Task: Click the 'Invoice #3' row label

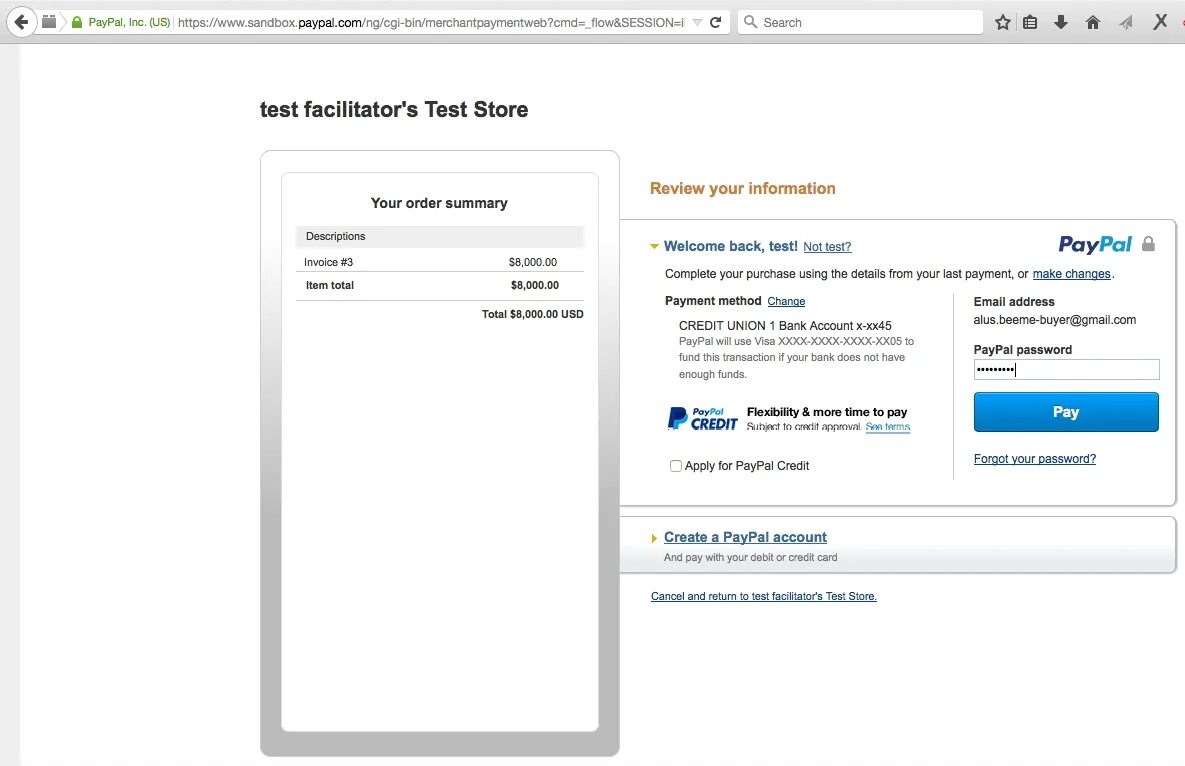Action: click(328, 262)
